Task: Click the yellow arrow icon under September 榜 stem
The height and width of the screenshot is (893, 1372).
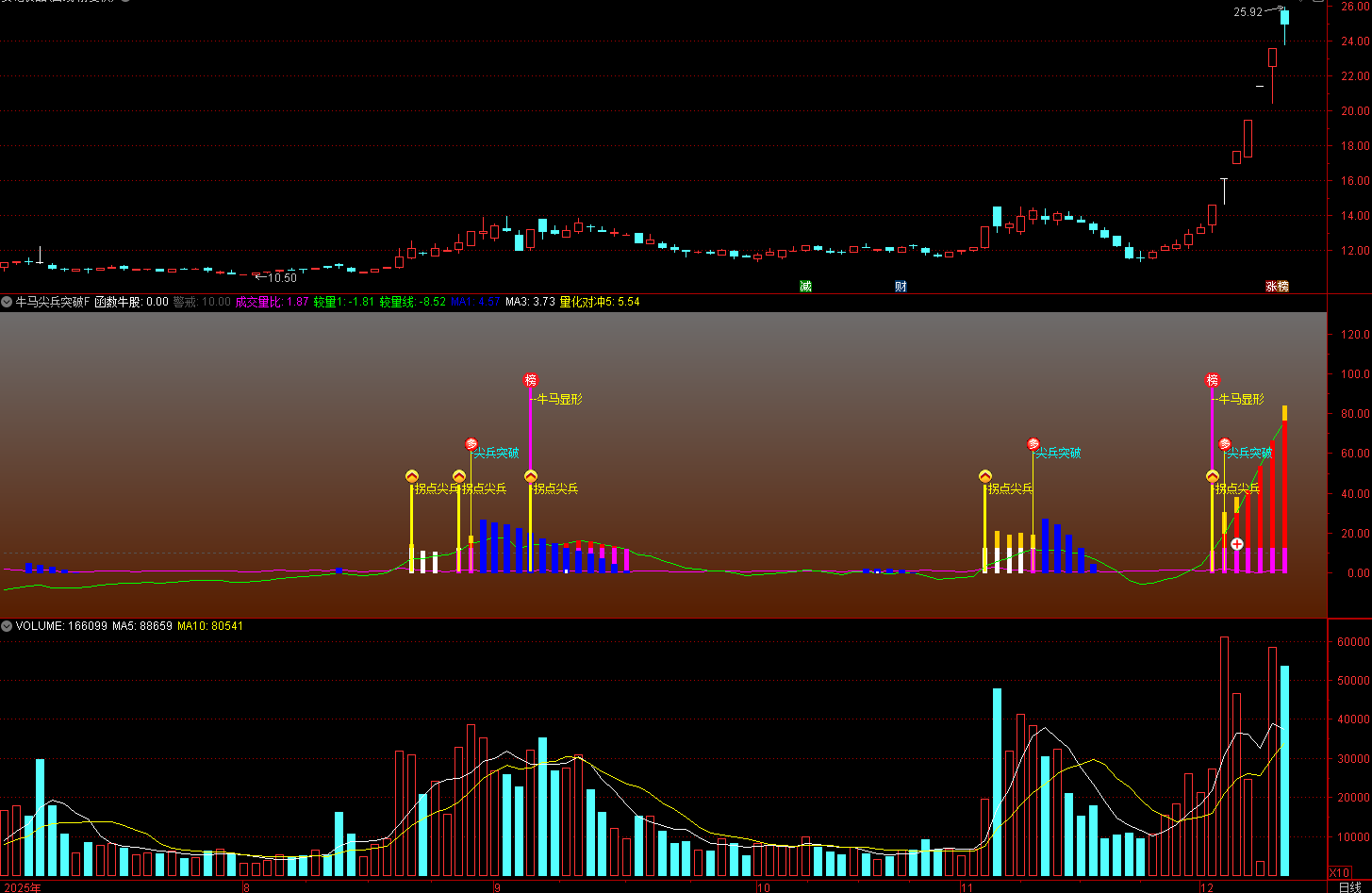Action: point(530,476)
